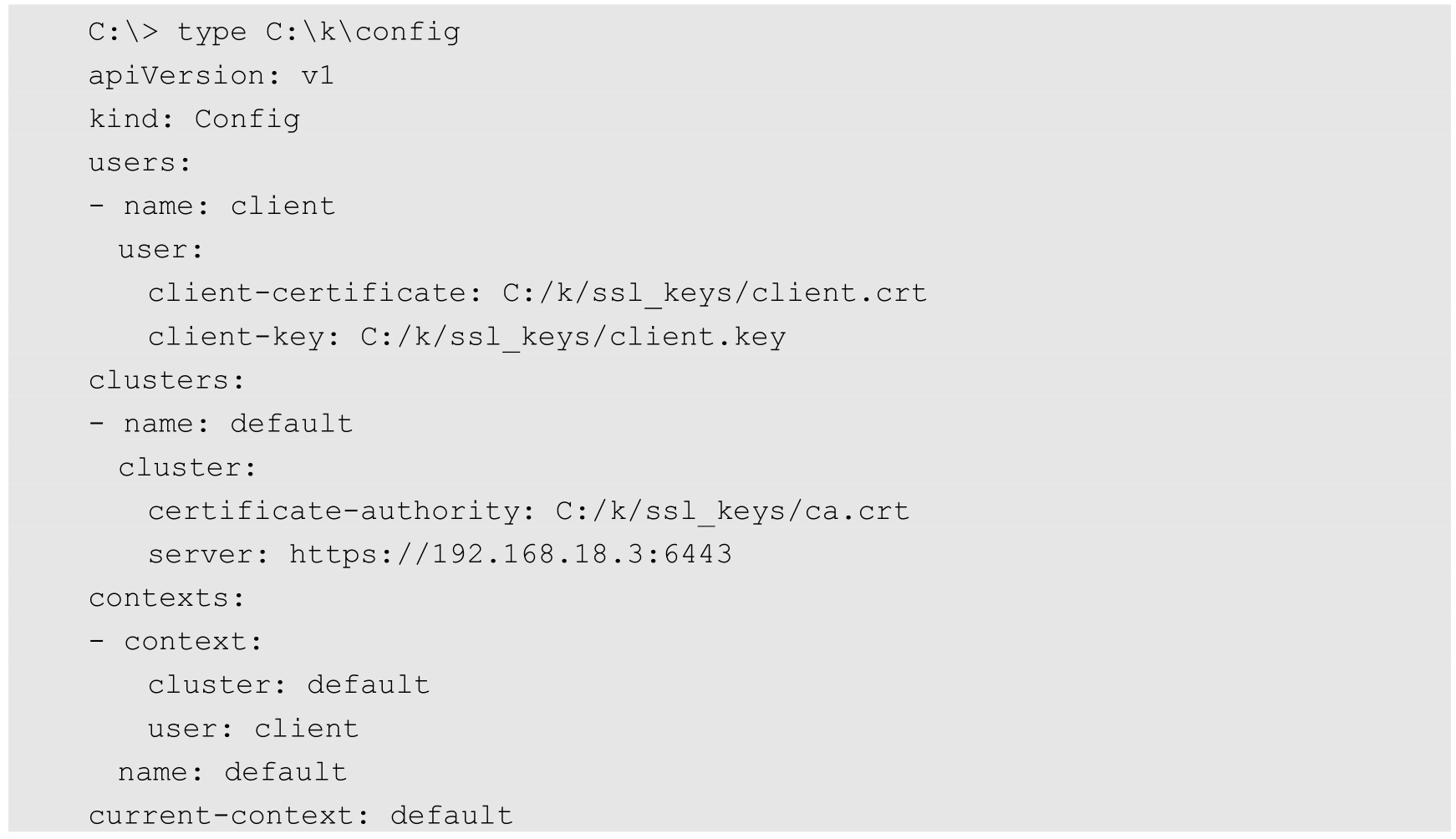This screenshot has width=1456, height=839.
Task: Click the 'users:' key
Action: (140, 163)
